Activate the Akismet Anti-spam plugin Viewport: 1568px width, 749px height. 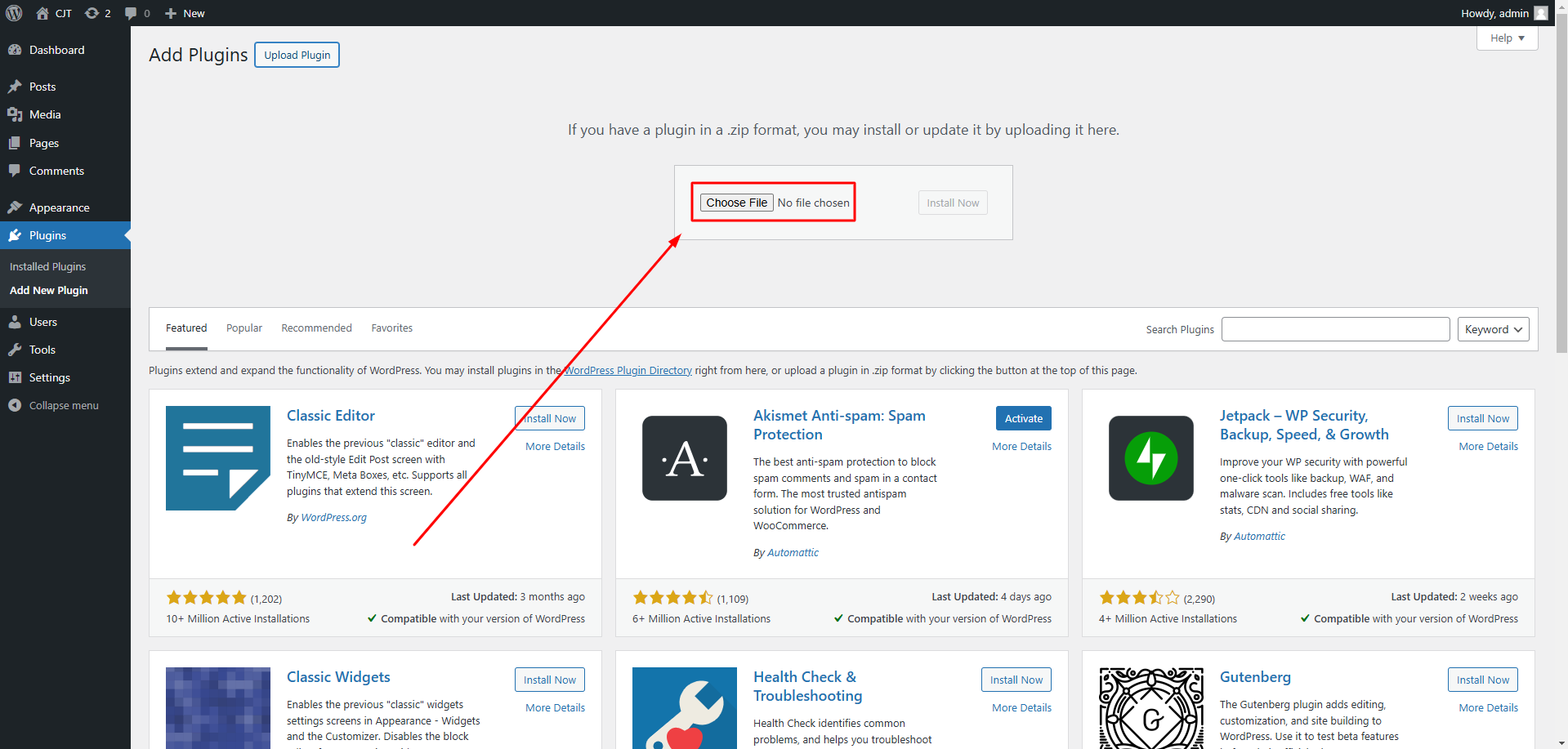(x=1023, y=418)
